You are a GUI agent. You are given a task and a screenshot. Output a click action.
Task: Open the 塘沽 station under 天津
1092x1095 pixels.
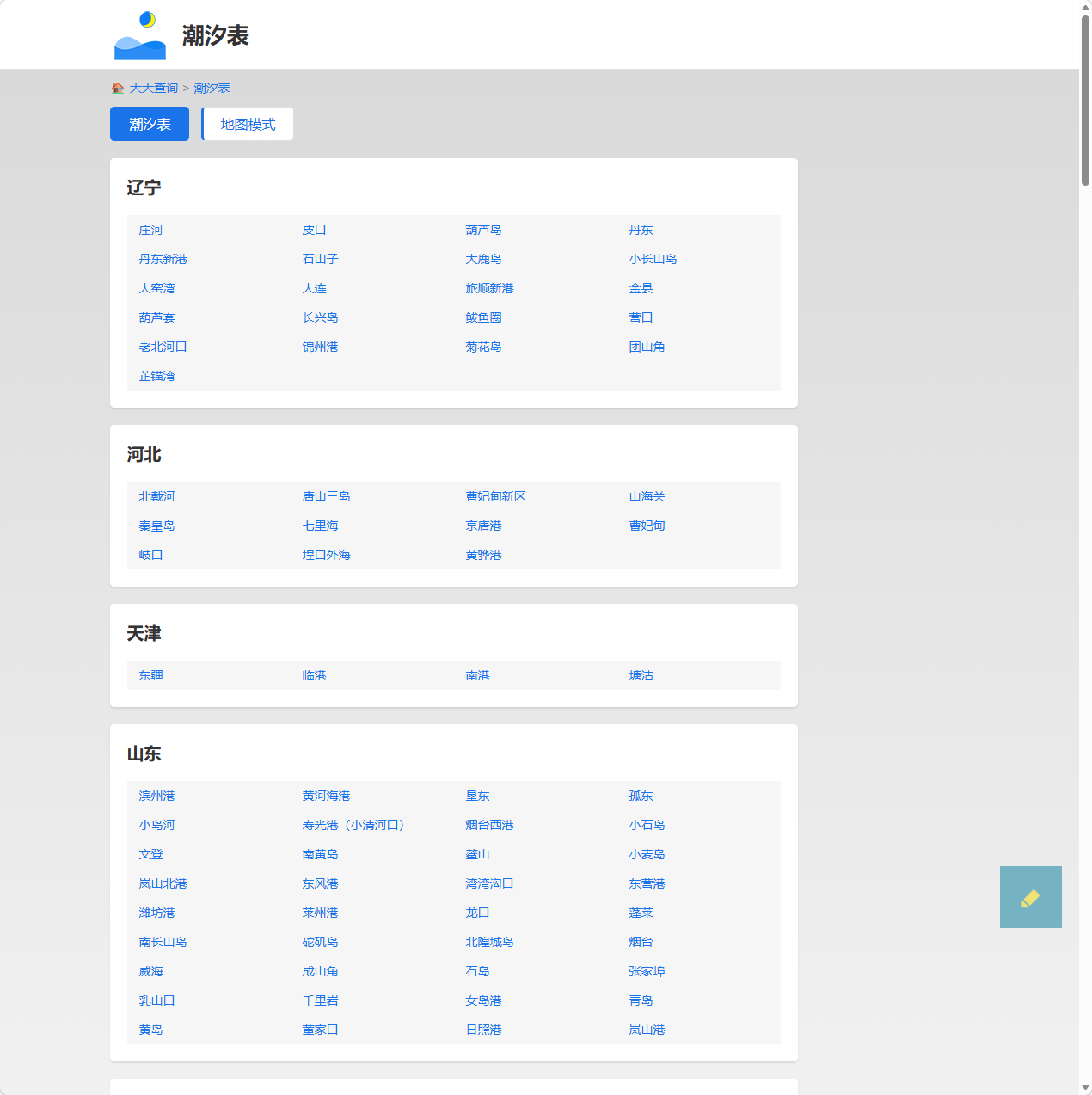(x=641, y=675)
